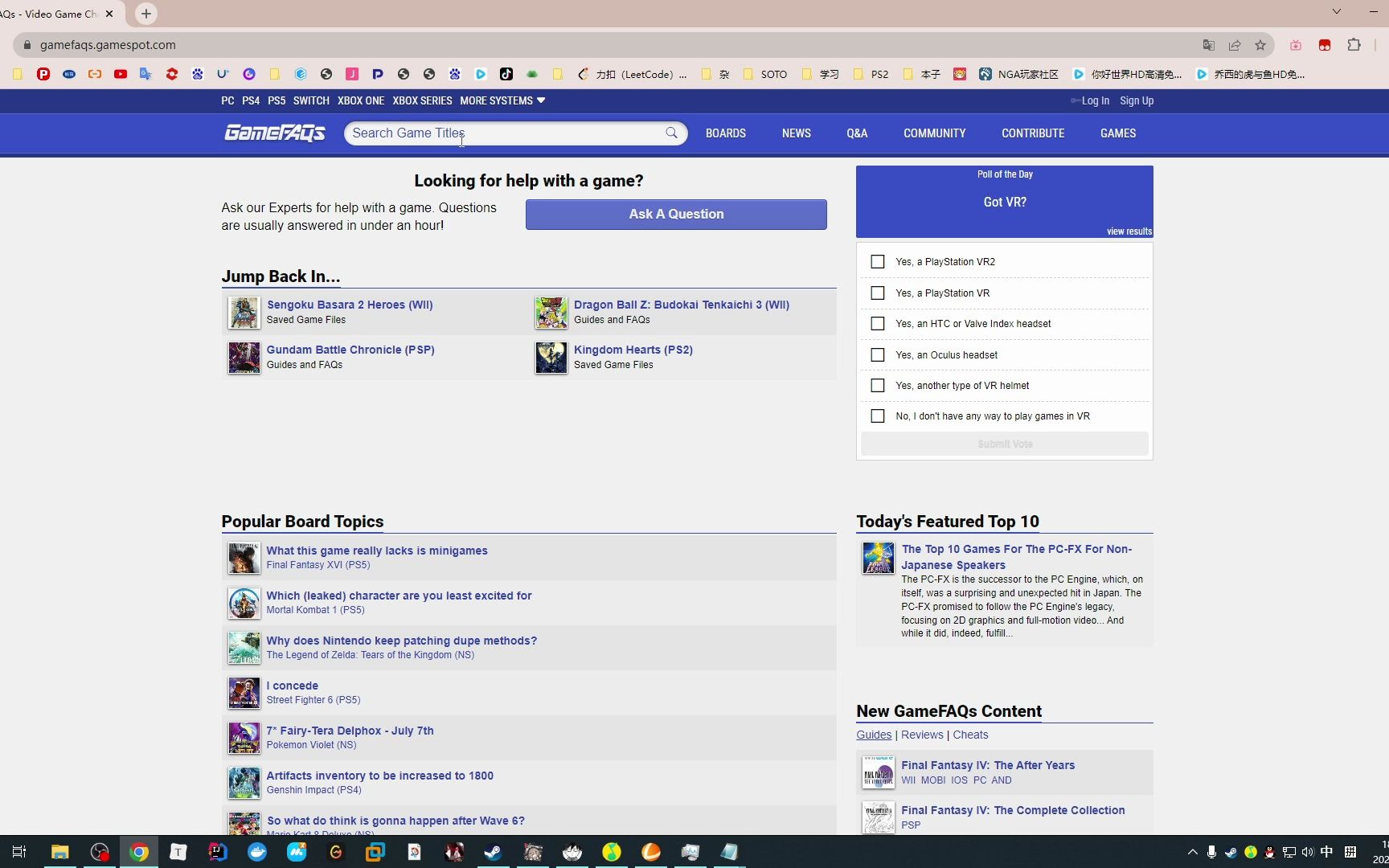View results of the poll
The height and width of the screenshot is (868, 1389).
(x=1129, y=231)
